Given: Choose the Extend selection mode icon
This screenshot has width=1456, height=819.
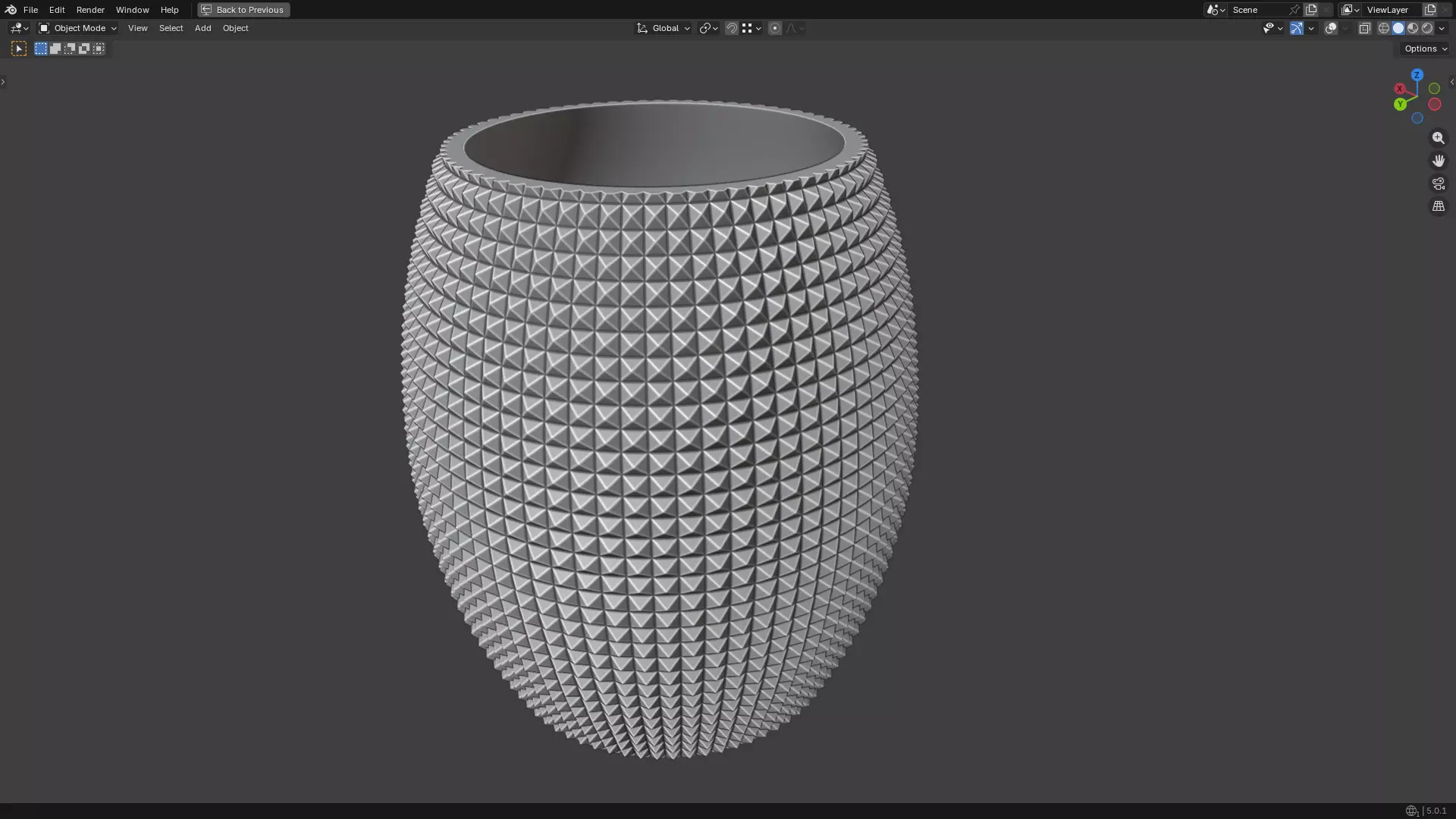Looking at the screenshot, I should (x=55, y=49).
